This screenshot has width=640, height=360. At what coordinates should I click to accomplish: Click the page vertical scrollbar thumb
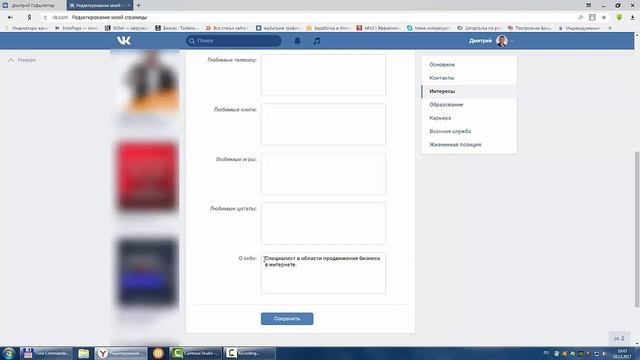click(637, 229)
